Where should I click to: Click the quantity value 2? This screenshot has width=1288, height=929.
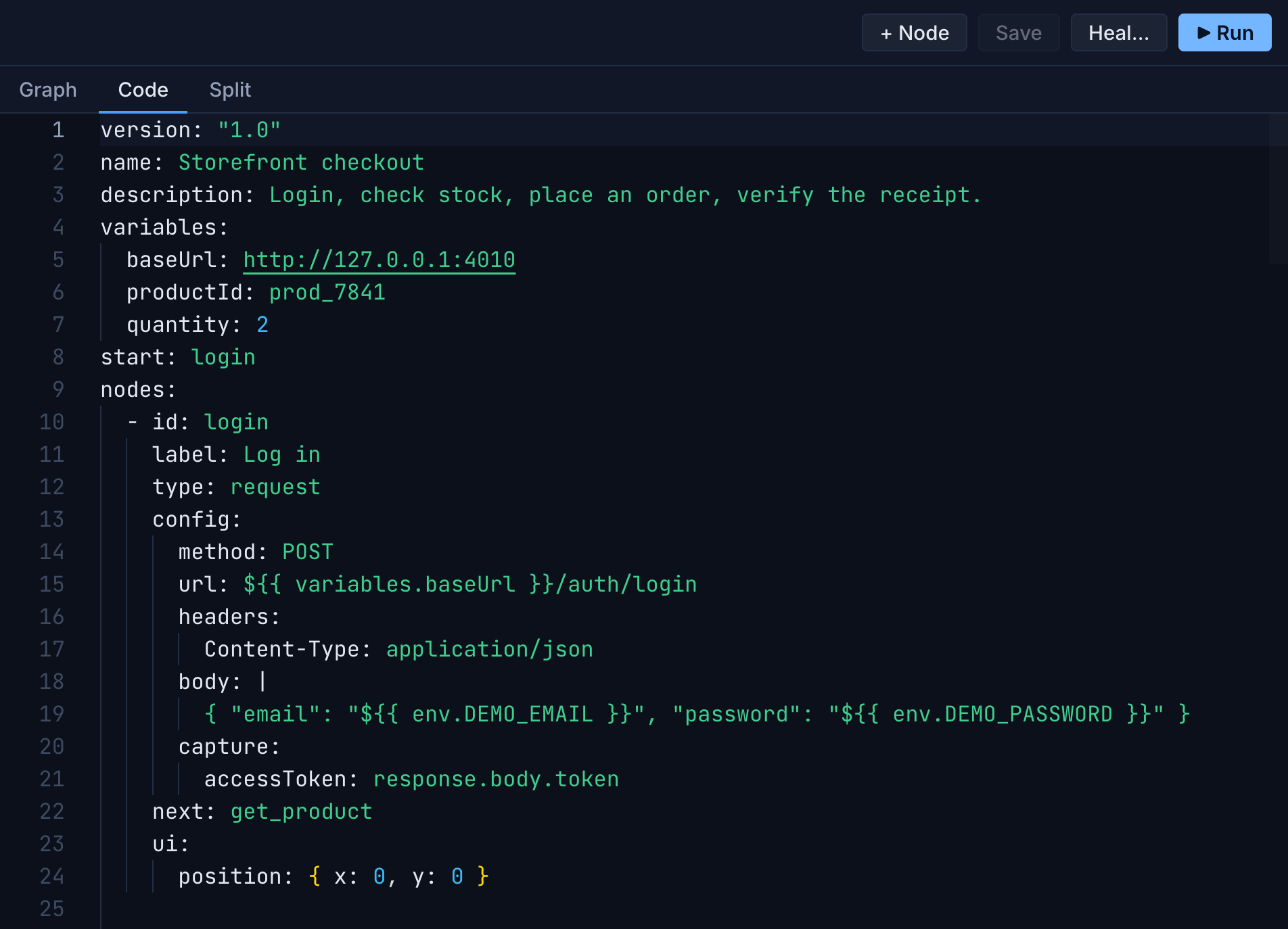pos(262,325)
